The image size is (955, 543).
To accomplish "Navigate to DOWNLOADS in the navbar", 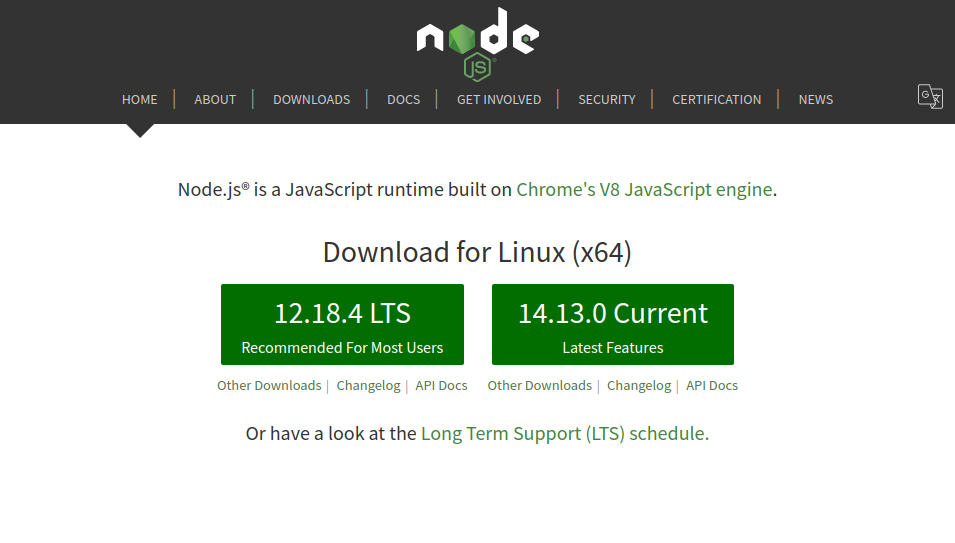I will 311,99.
